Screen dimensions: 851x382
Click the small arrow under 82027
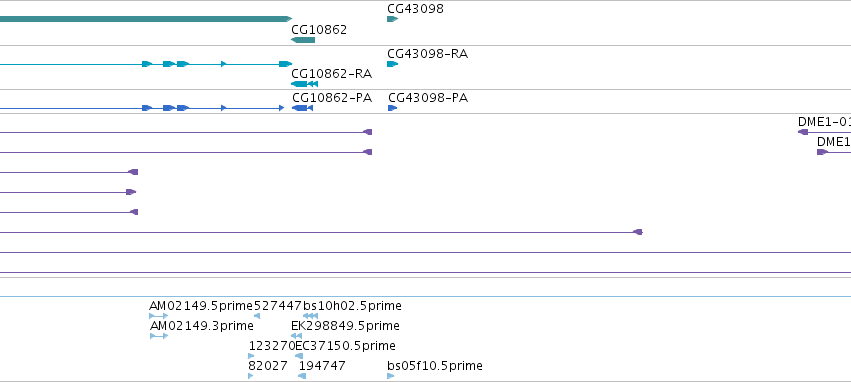pos(251,376)
